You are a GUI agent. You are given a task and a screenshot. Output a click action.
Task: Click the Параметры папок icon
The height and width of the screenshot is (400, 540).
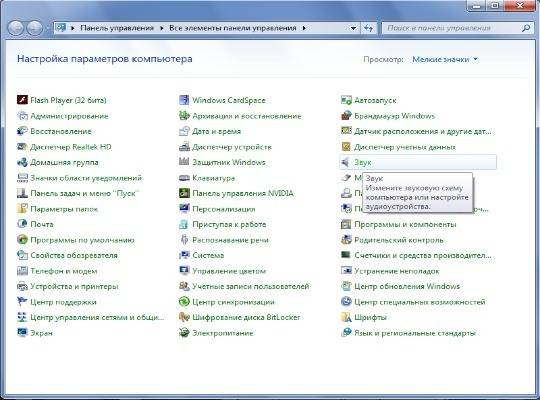point(22,209)
